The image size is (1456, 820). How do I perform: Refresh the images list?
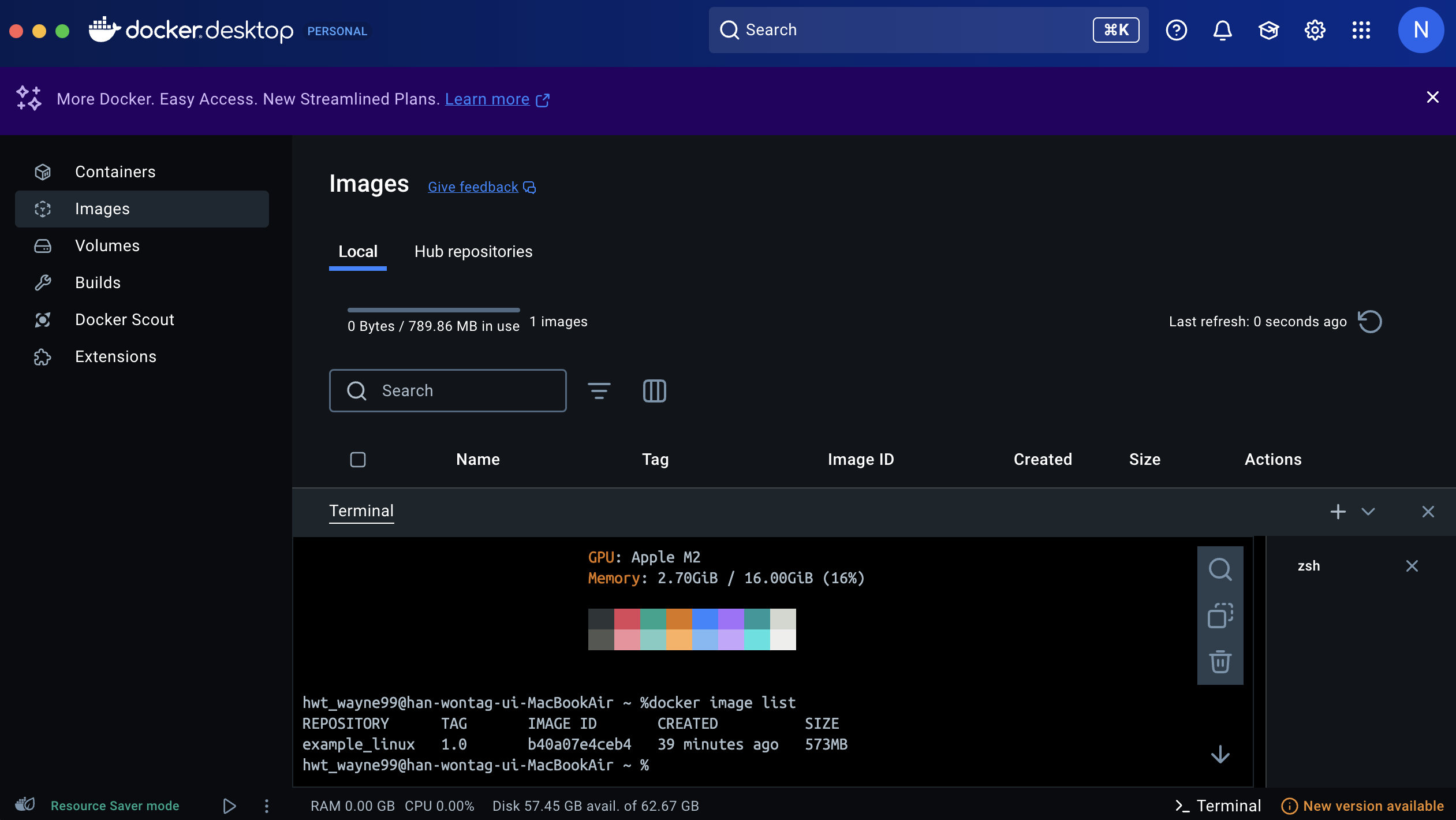[1370, 322]
